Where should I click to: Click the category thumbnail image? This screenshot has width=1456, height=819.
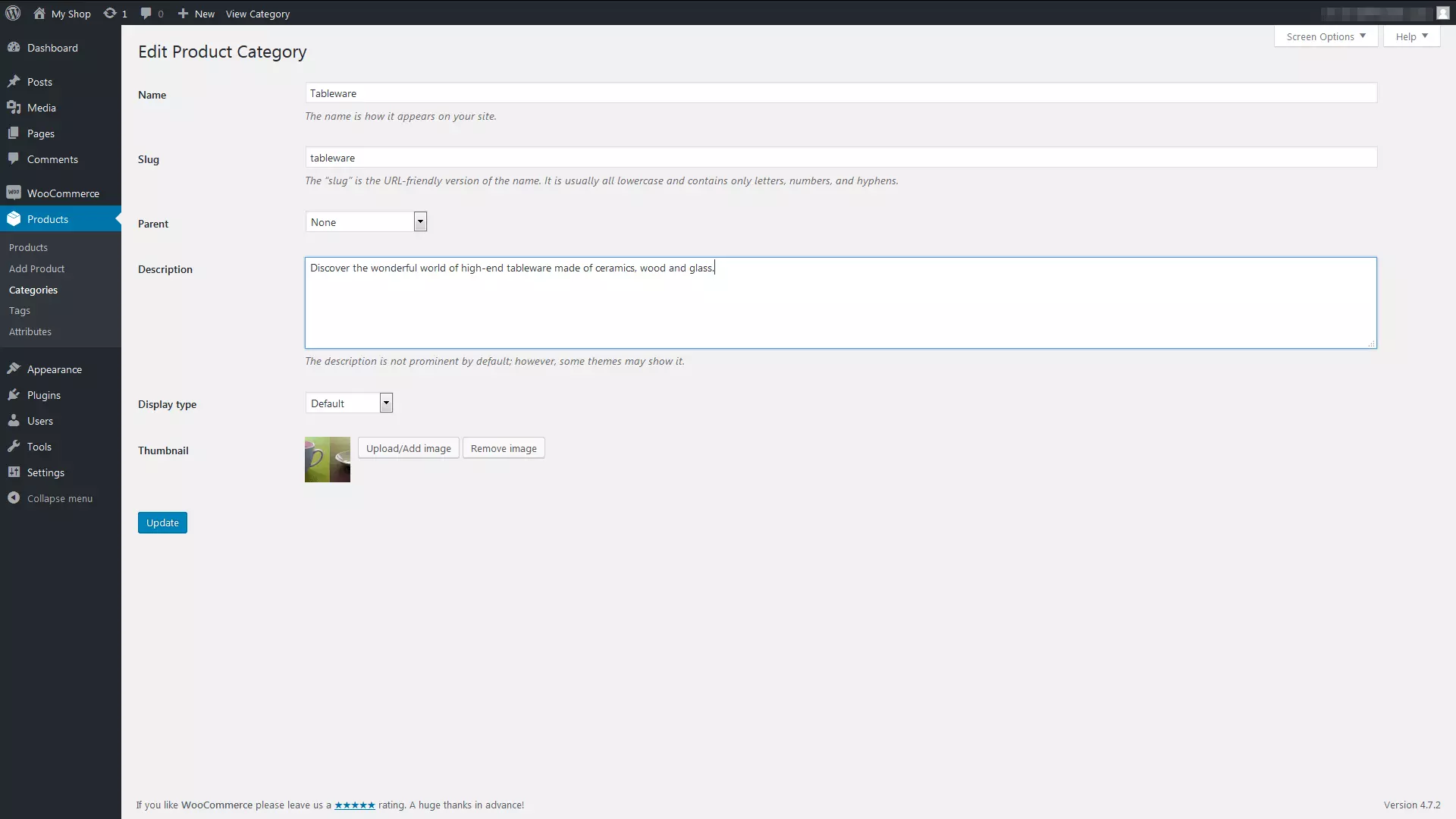coord(328,460)
